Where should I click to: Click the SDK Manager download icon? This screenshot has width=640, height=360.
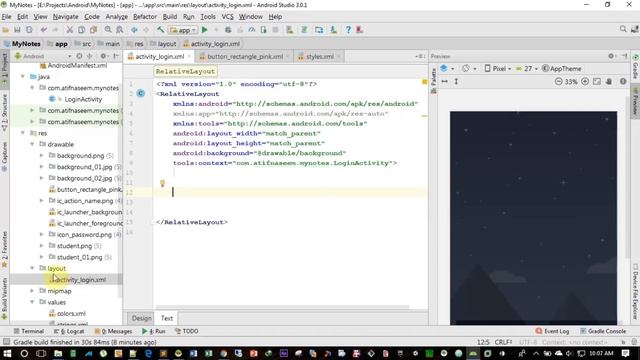click(333, 30)
